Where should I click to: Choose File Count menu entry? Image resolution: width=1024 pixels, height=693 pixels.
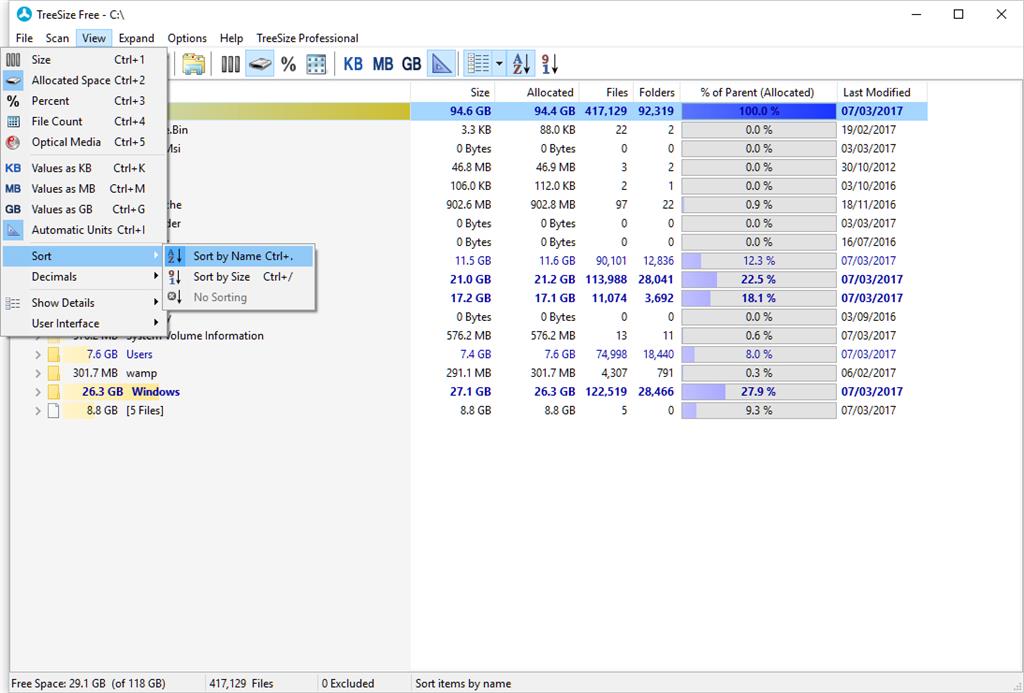(x=84, y=121)
